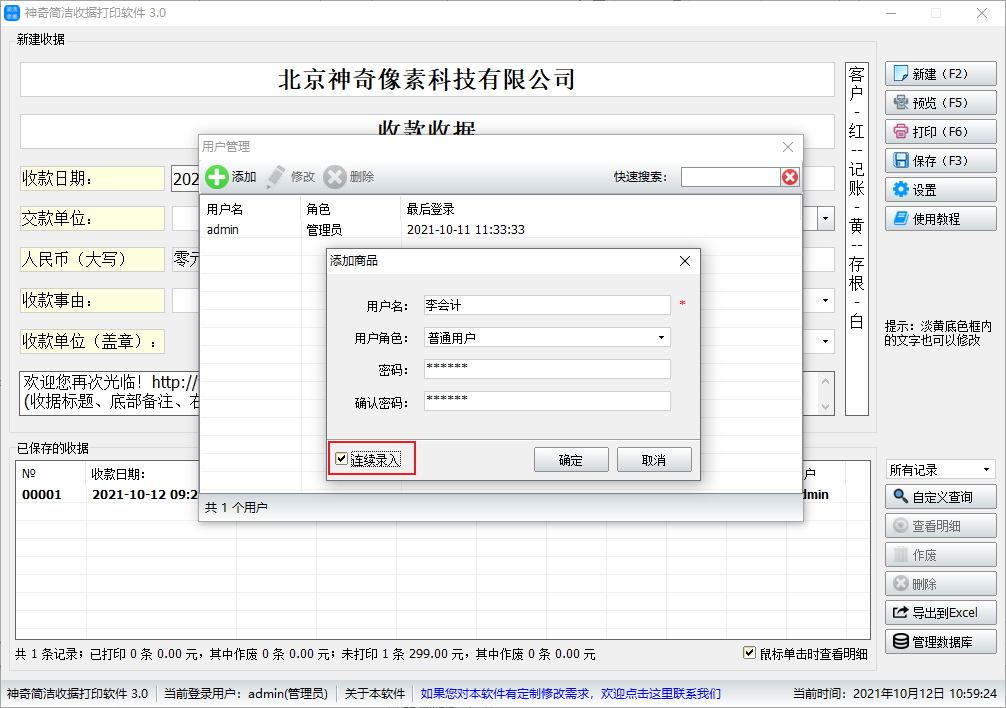Click the green Add user icon
The height and width of the screenshot is (708, 1006).
[x=217, y=177]
